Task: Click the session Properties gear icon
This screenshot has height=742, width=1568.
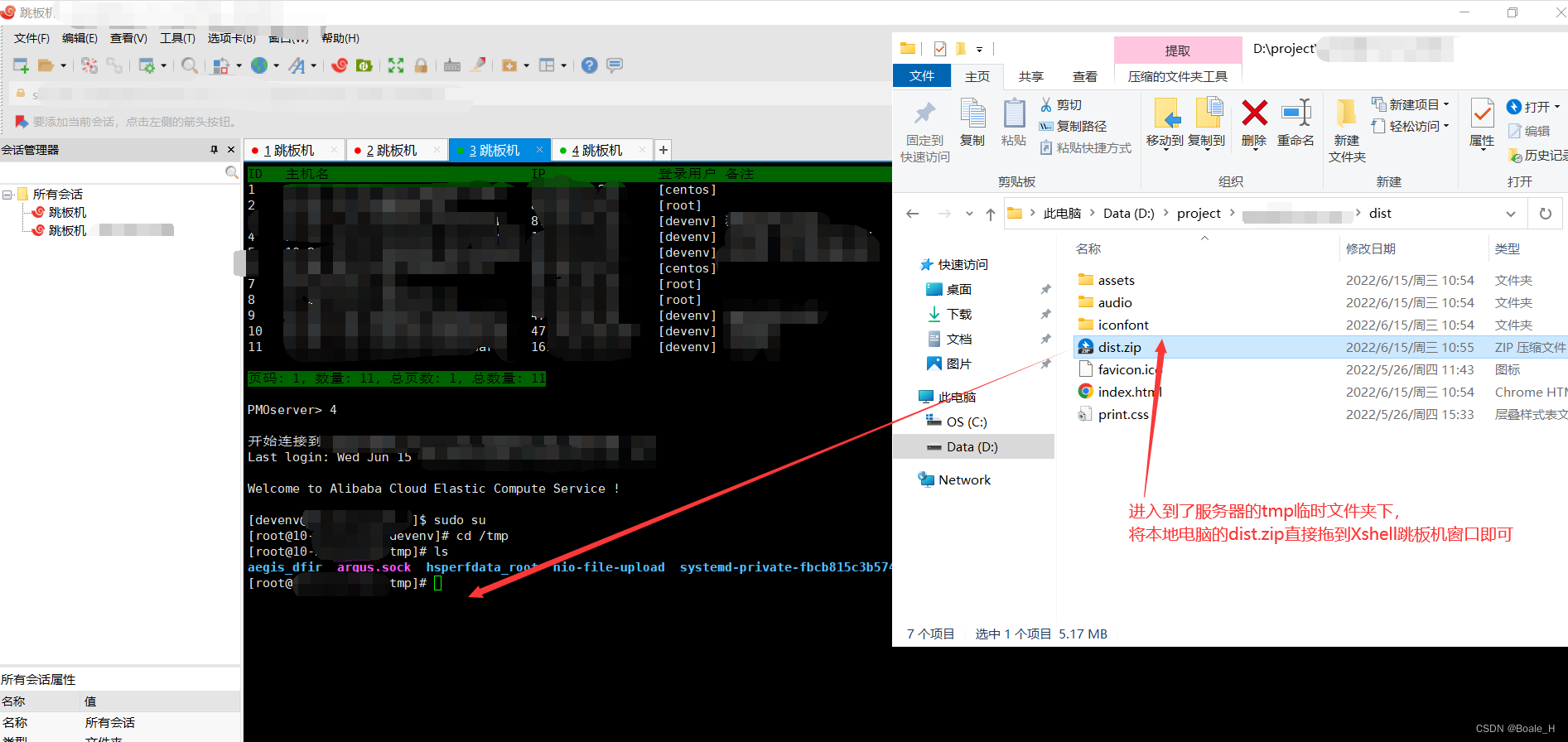Action: coord(147,65)
